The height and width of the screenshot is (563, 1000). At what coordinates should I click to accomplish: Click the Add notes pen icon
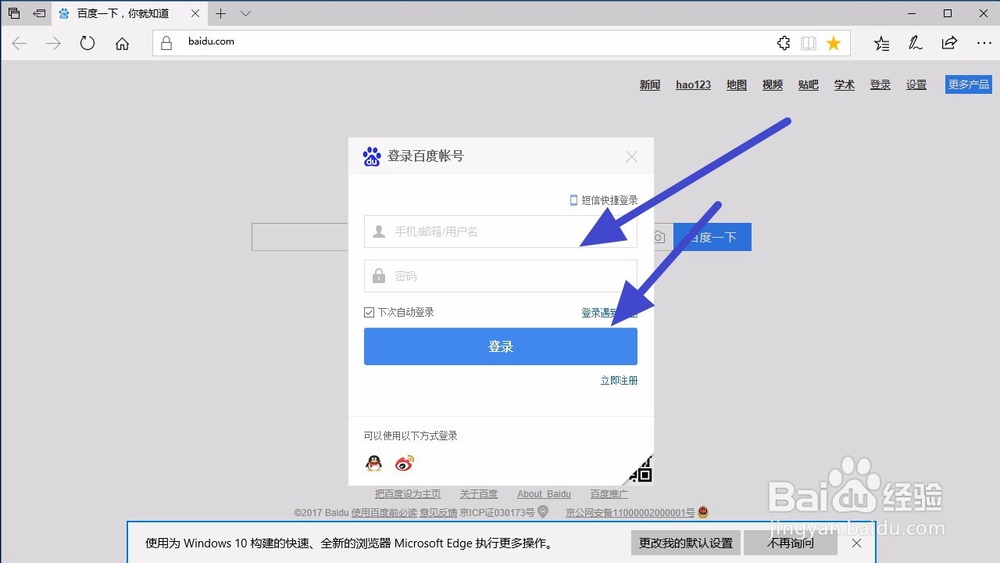click(915, 43)
